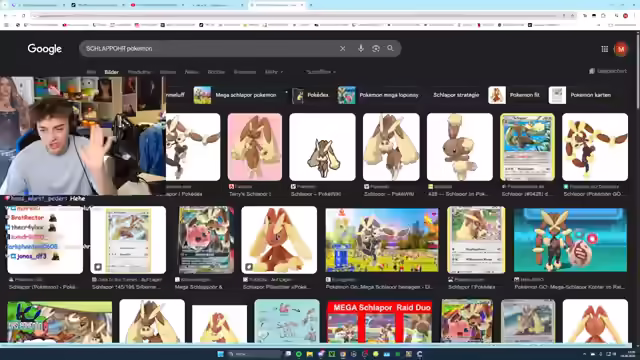Go back with the browser back arrow
640x360 pixels.
coord(5,16)
